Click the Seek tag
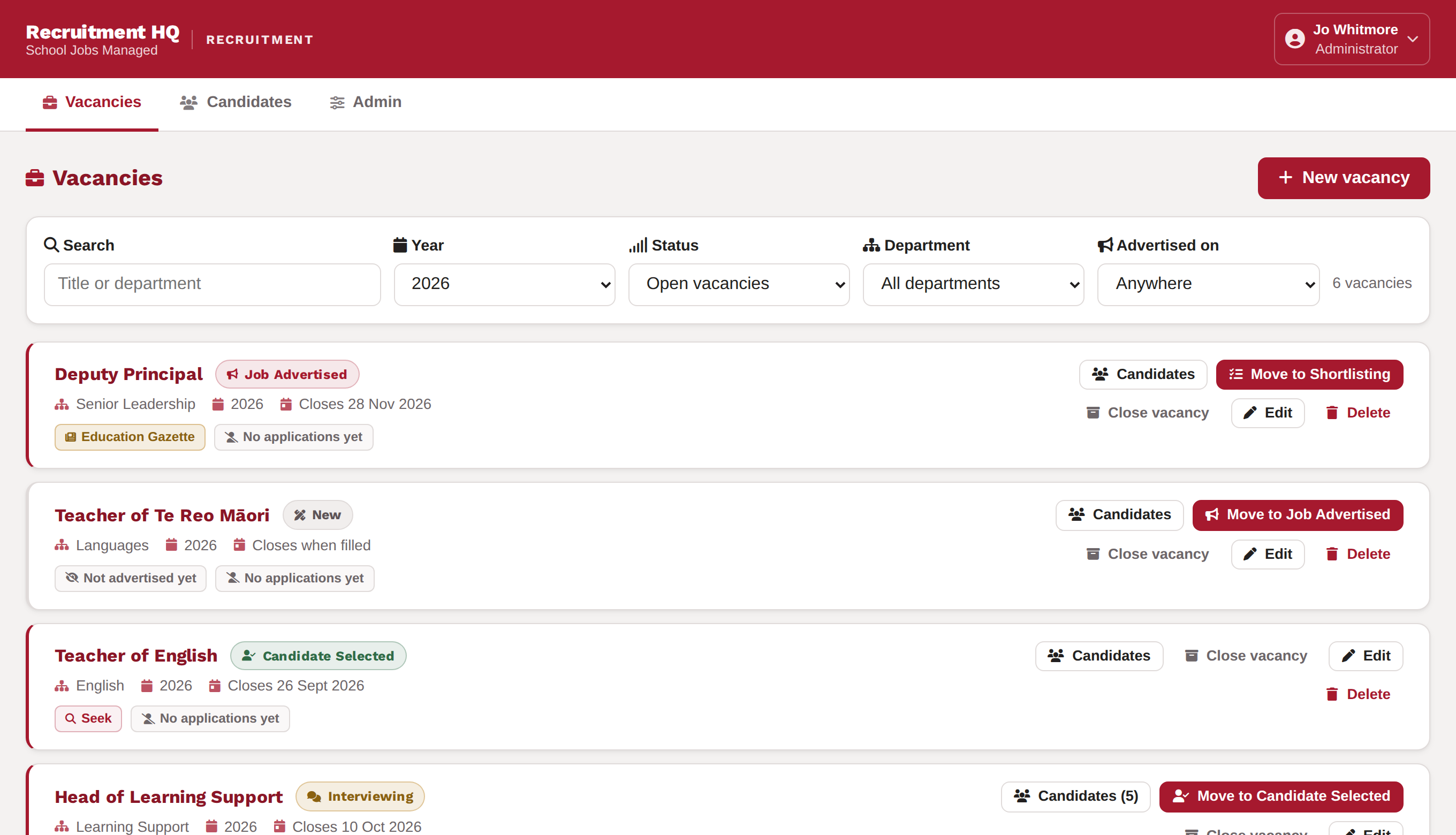Viewport: 1456px width, 835px height. (x=88, y=718)
